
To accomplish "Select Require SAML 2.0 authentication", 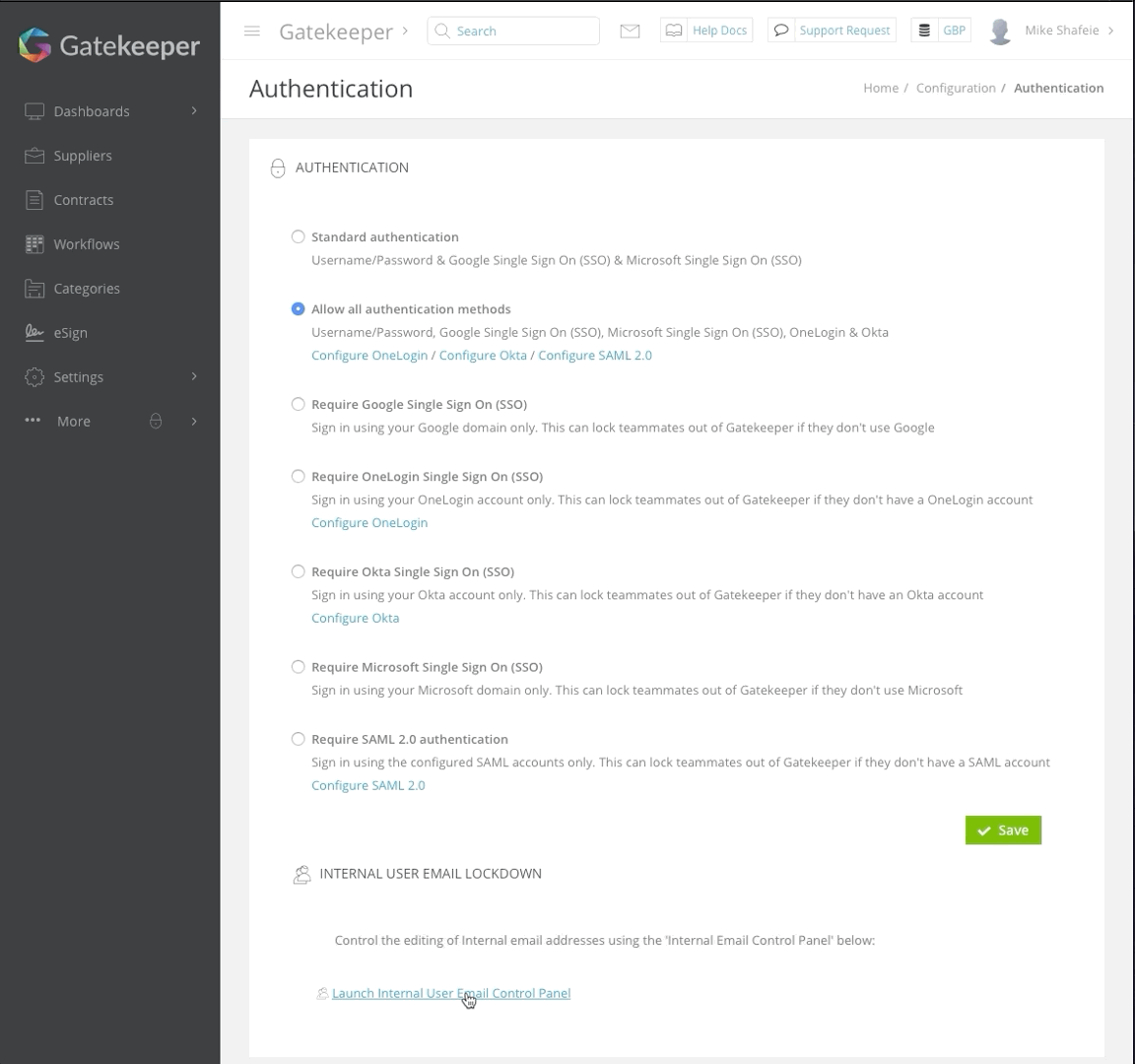I will 299,739.
